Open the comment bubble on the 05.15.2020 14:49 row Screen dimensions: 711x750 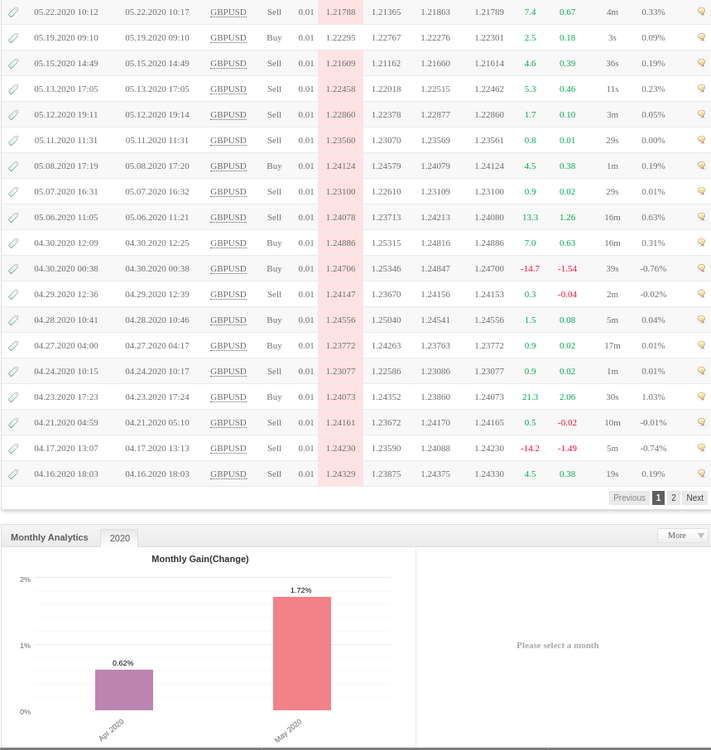701,63
